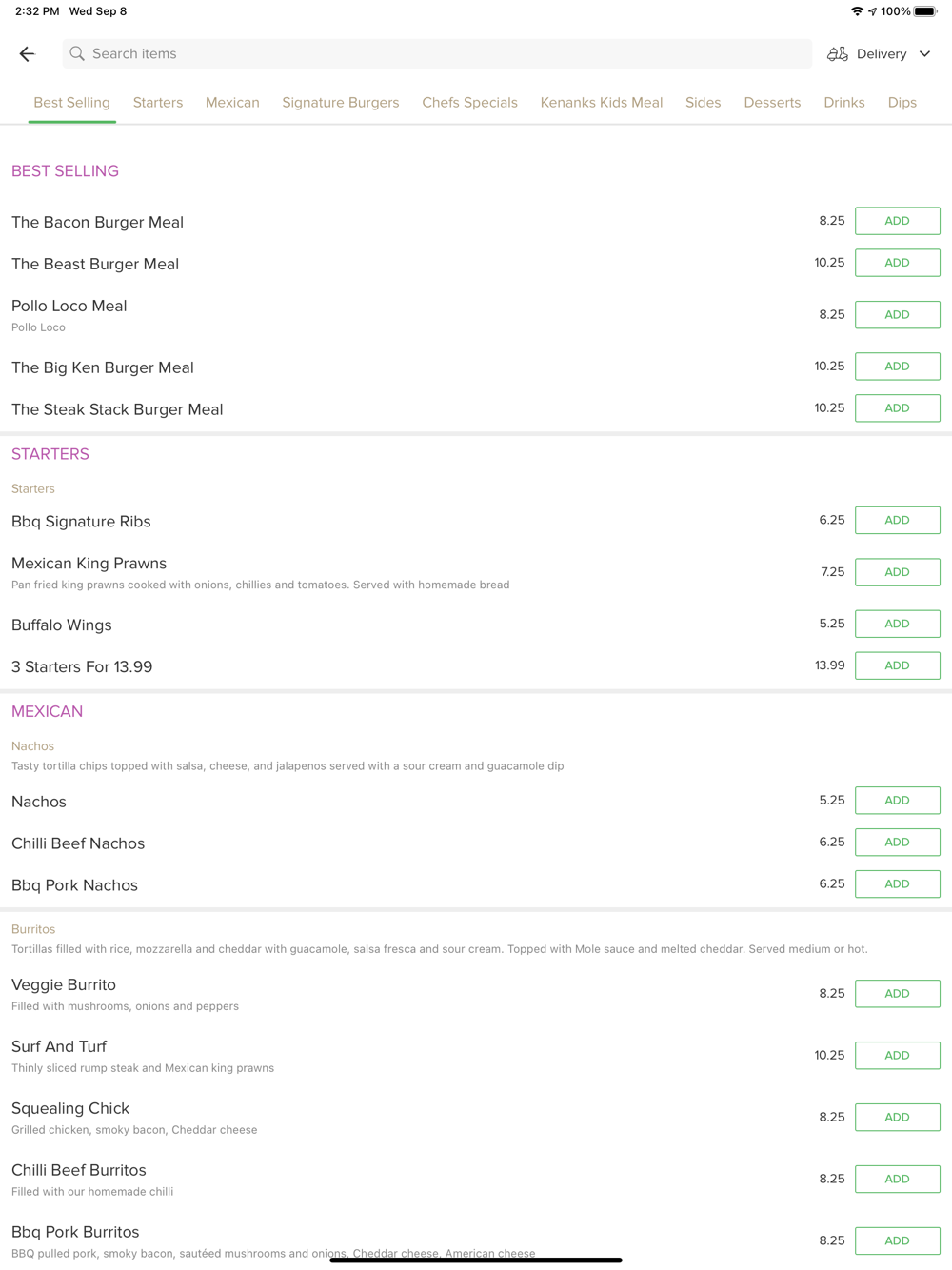This screenshot has width=952, height=1270.
Task: Open the Signature Burgers tab
Action: [x=341, y=103]
